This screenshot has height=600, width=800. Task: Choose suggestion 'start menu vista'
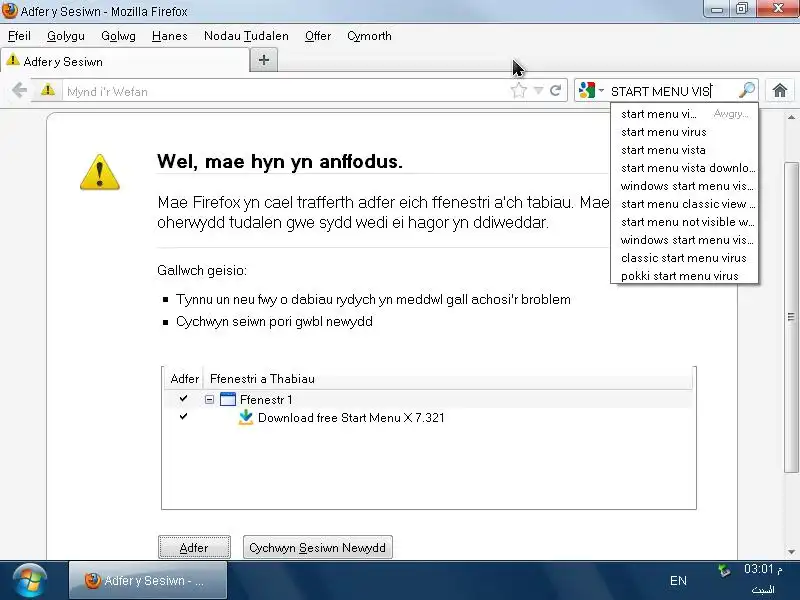pos(684,149)
